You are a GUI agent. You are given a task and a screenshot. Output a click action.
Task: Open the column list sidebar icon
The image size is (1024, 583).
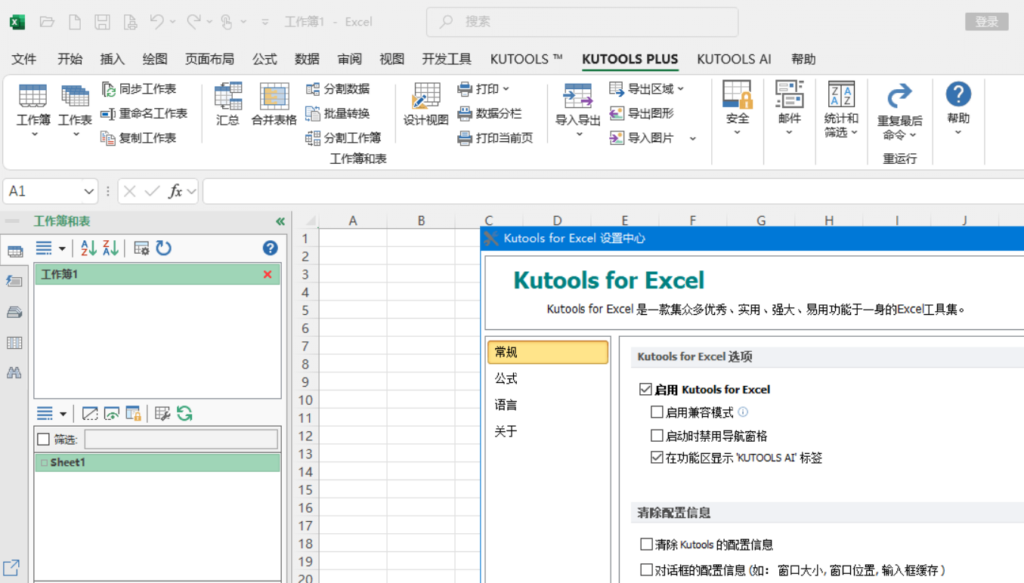pyautogui.click(x=14, y=343)
